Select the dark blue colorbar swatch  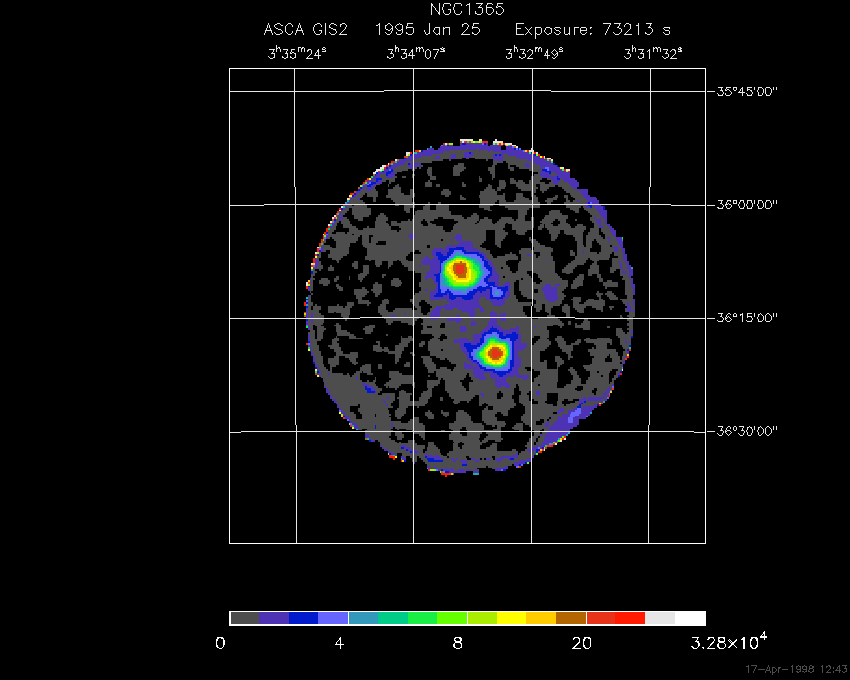(304, 618)
